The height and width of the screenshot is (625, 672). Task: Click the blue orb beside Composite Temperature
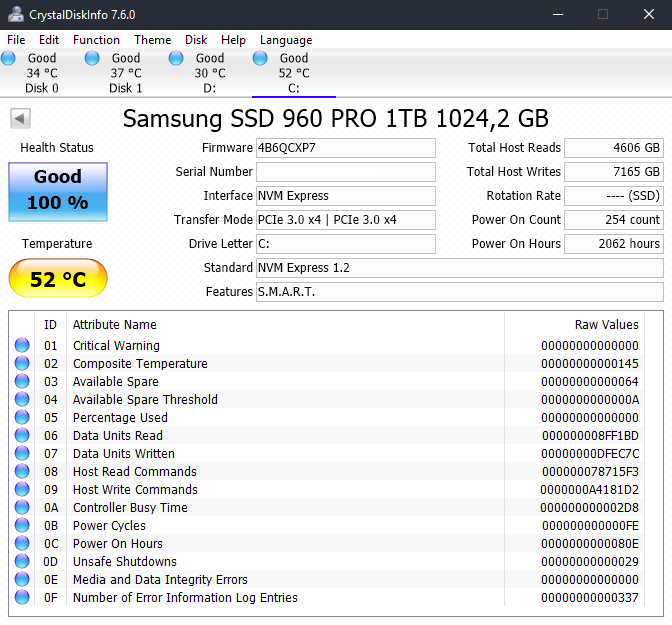[x=22, y=363]
